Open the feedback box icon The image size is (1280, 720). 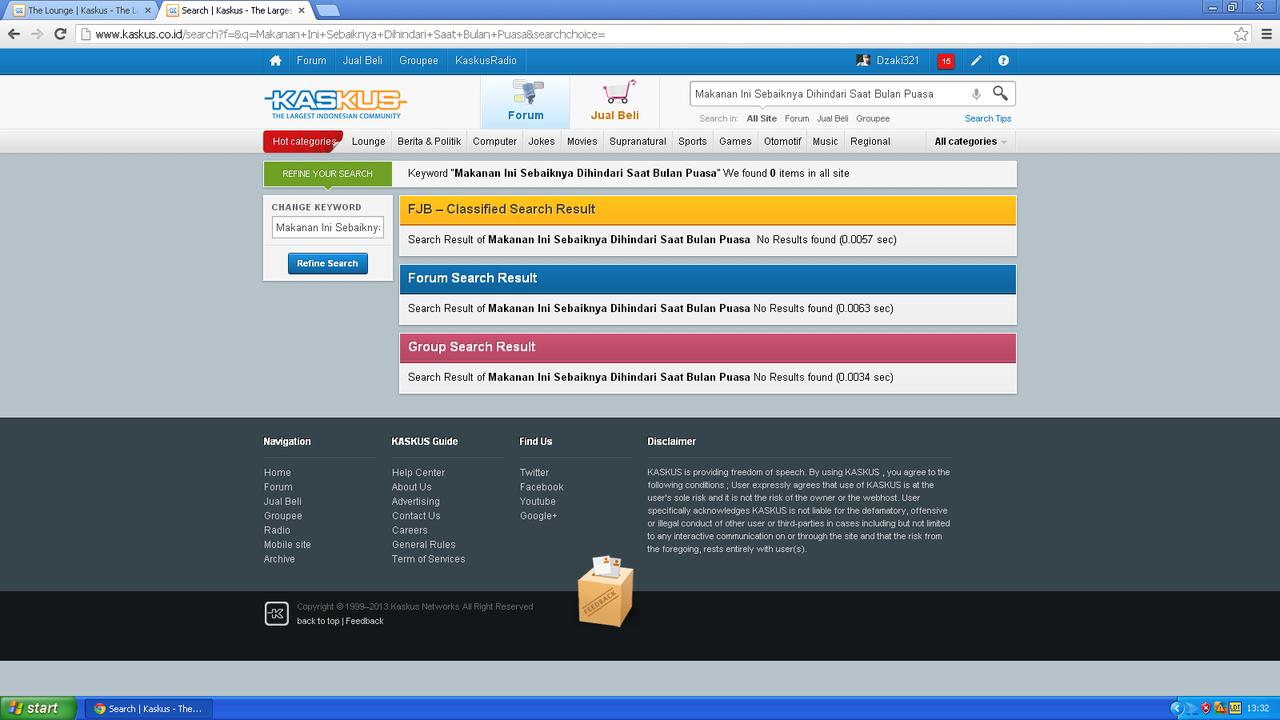[x=606, y=591]
